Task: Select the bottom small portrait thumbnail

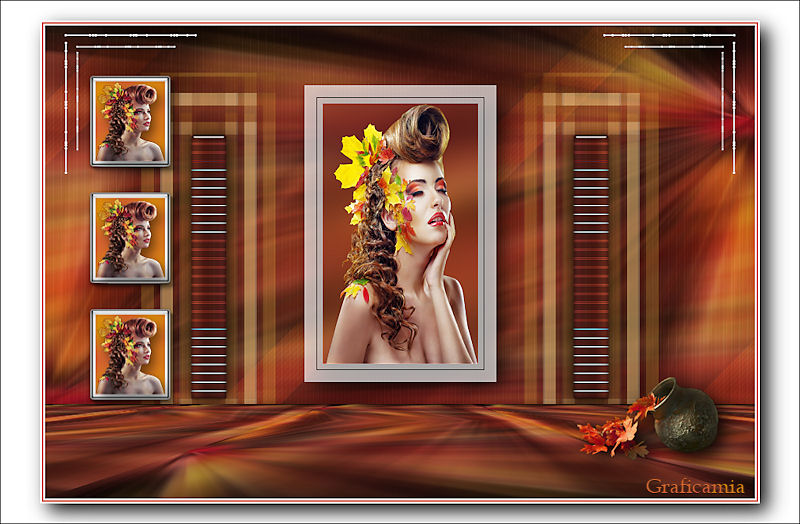Action: (x=130, y=354)
